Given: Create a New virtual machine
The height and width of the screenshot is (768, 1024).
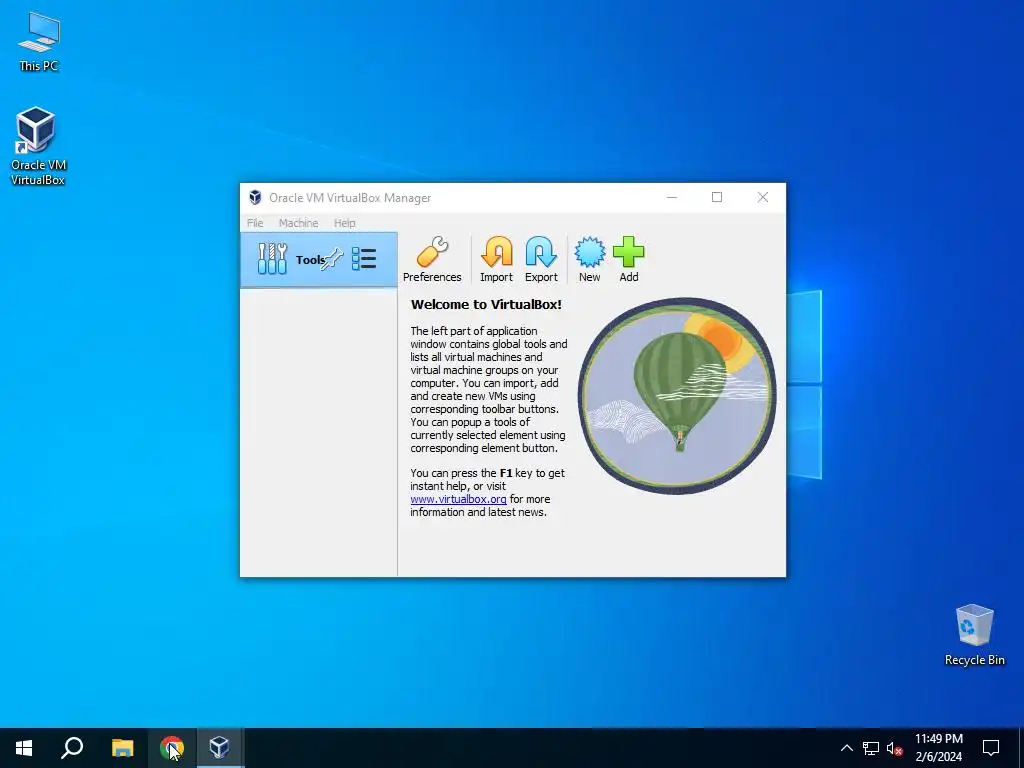Looking at the screenshot, I should coord(589,259).
